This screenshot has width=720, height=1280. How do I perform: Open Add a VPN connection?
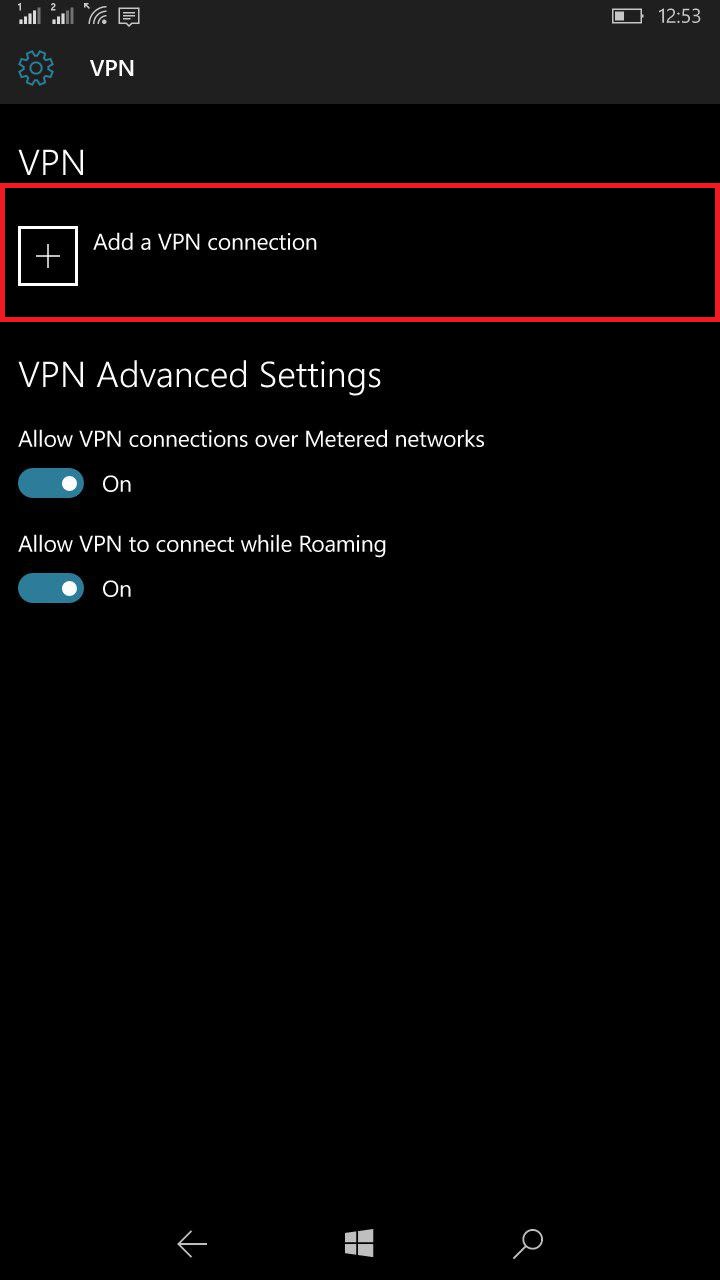(360, 253)
